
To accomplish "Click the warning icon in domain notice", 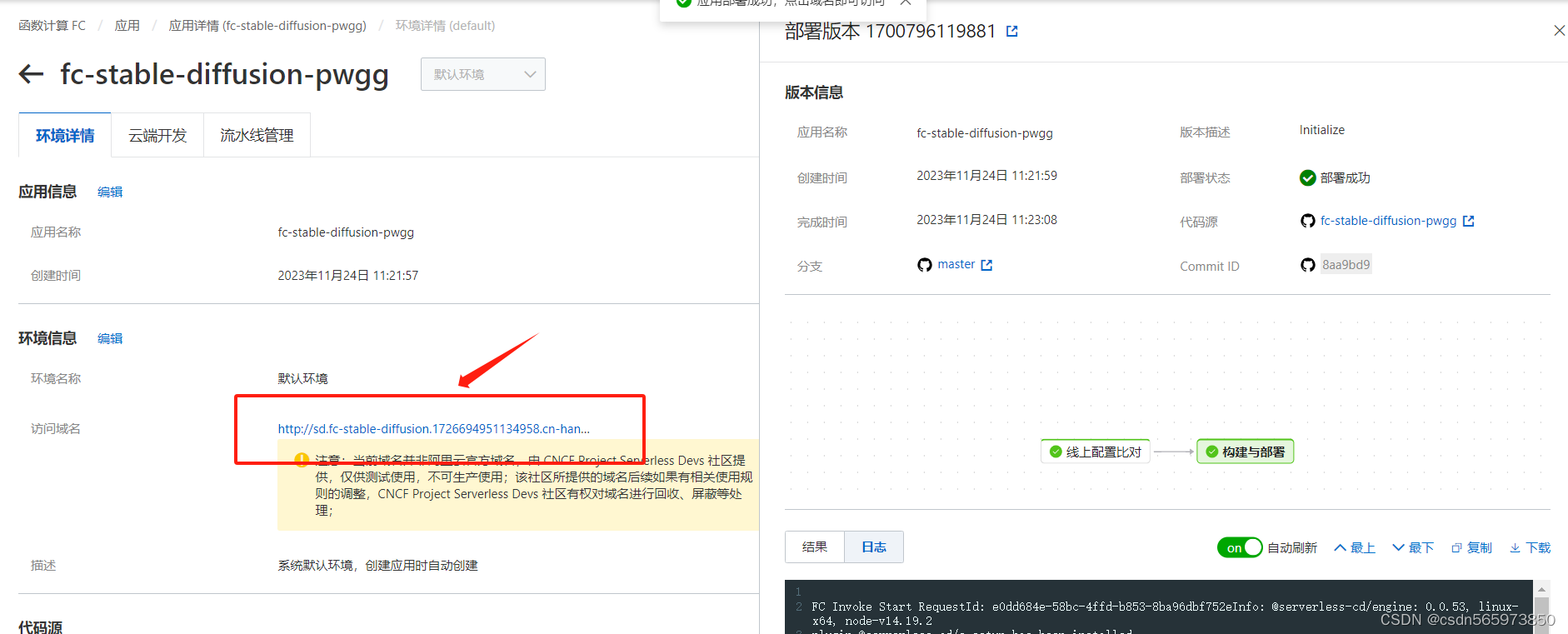I will [302, 460].
